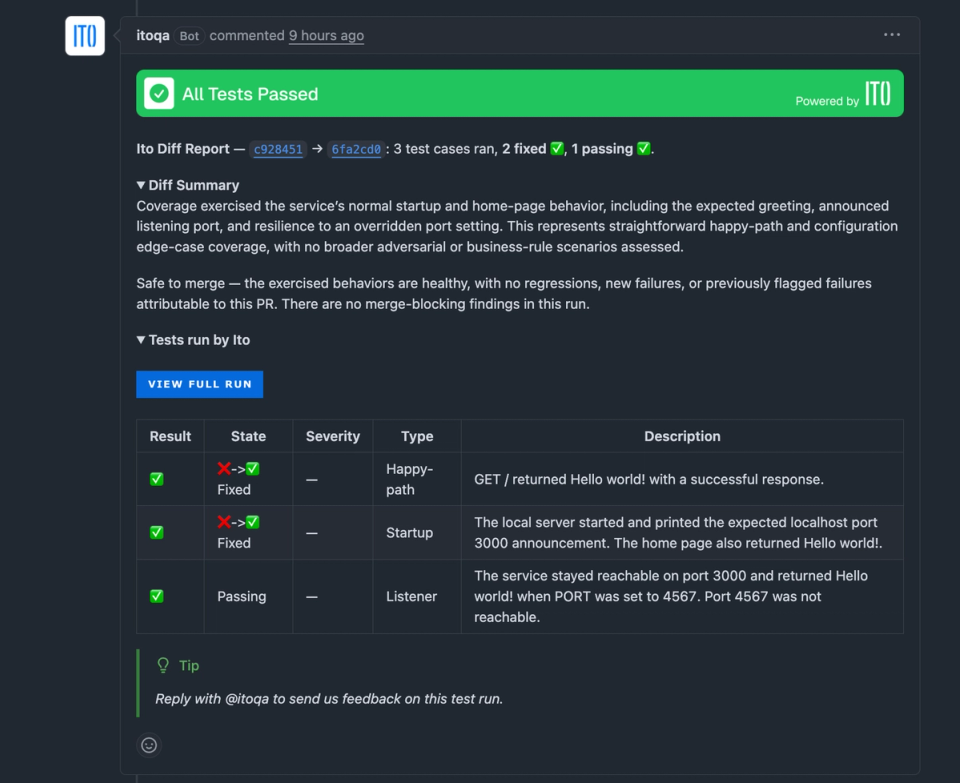Click 'GET / returned Hello world!' description

pyautogui.click(x=649, y=479)
